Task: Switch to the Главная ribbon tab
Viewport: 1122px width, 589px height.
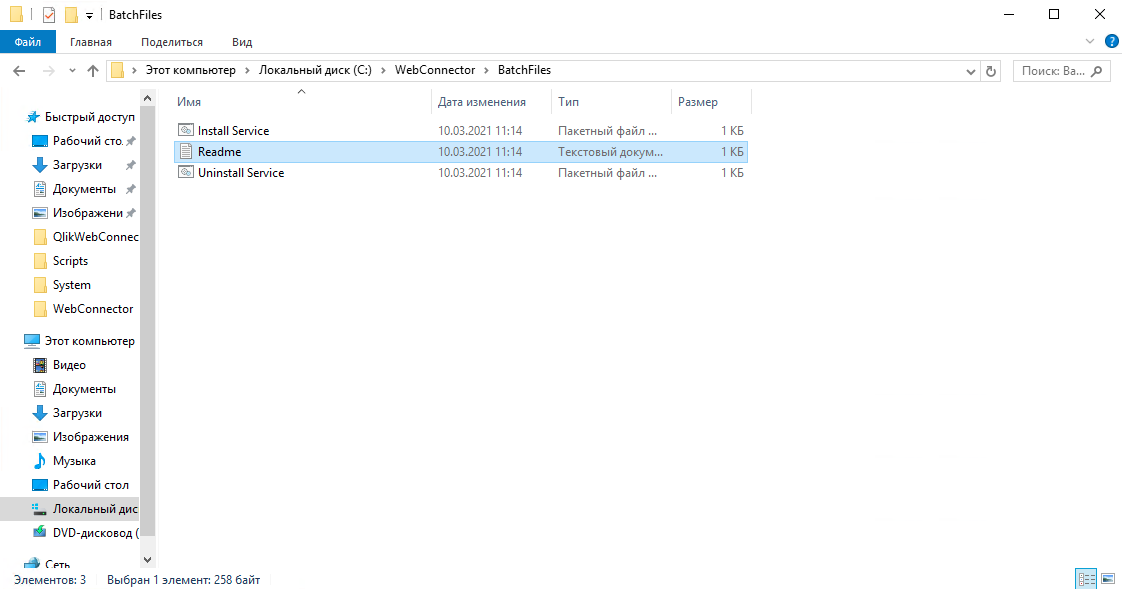Action: click(91, 42)
